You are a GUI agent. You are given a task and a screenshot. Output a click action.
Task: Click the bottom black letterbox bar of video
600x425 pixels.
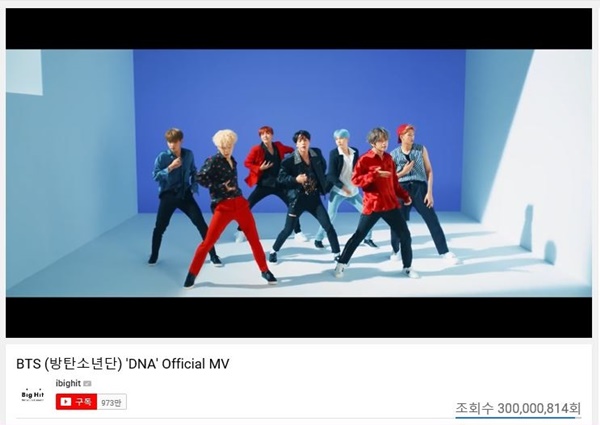(299, 317)
